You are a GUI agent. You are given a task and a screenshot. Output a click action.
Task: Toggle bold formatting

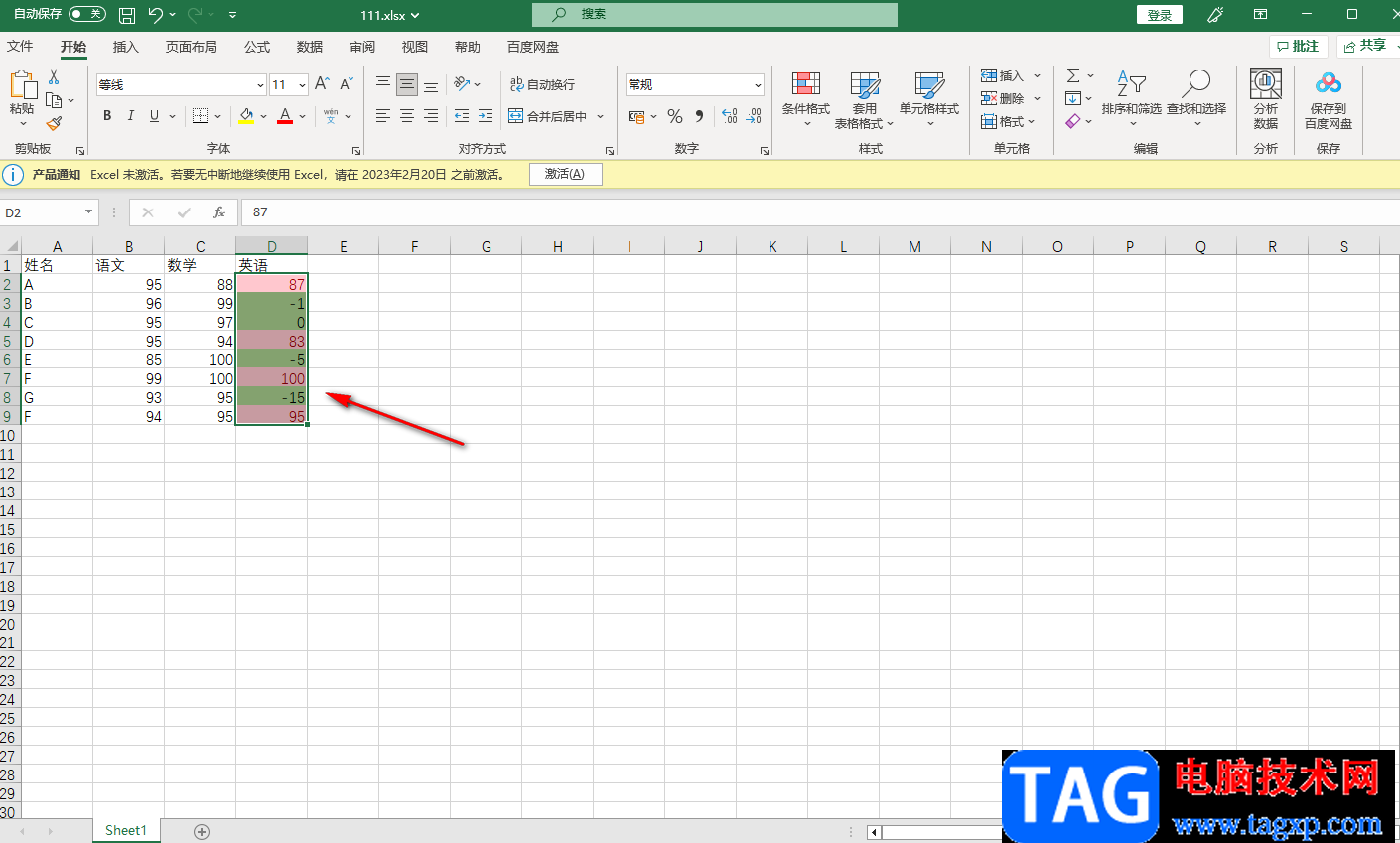[107, 116]
